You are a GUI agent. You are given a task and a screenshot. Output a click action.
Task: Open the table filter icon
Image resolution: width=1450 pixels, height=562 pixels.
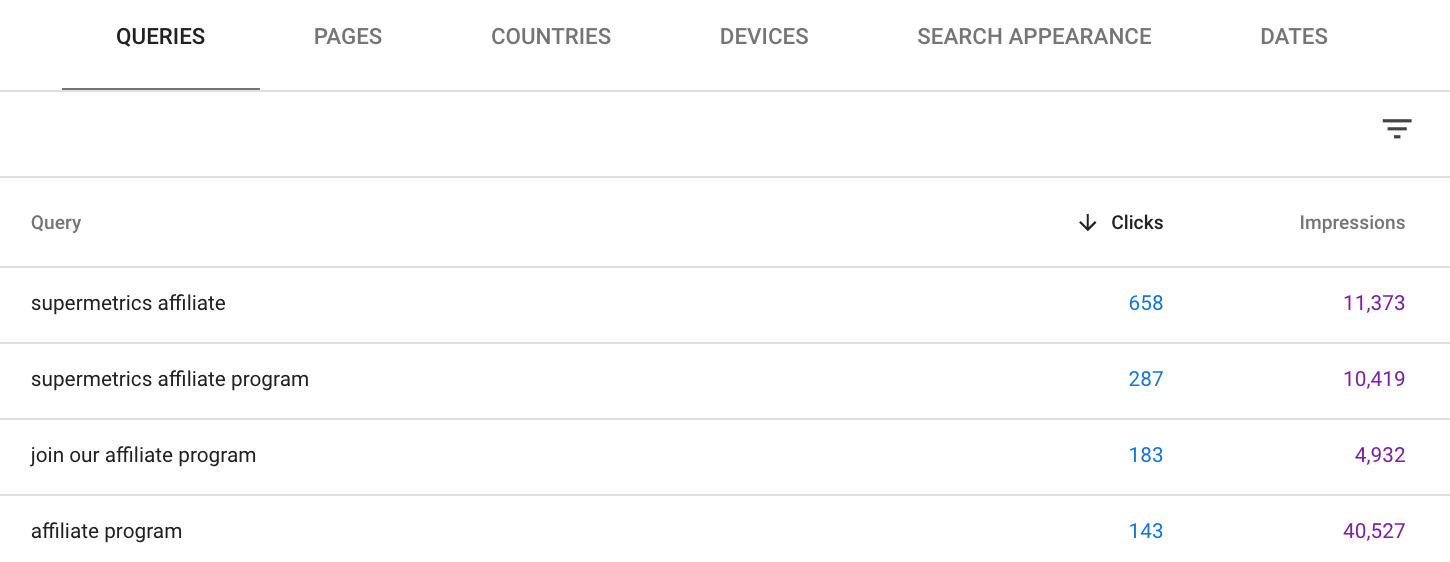coord(1396,129)
